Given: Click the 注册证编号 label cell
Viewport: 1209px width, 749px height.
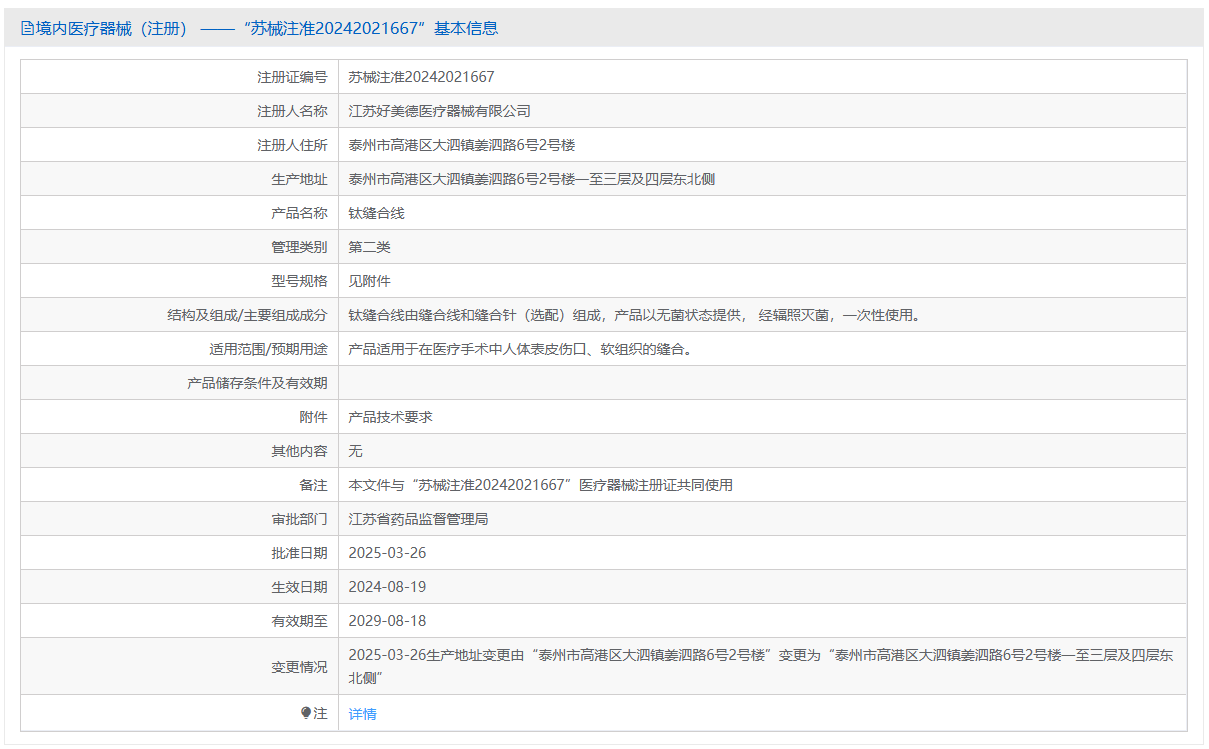Looking at the screenshot, I should pos(180,77).
